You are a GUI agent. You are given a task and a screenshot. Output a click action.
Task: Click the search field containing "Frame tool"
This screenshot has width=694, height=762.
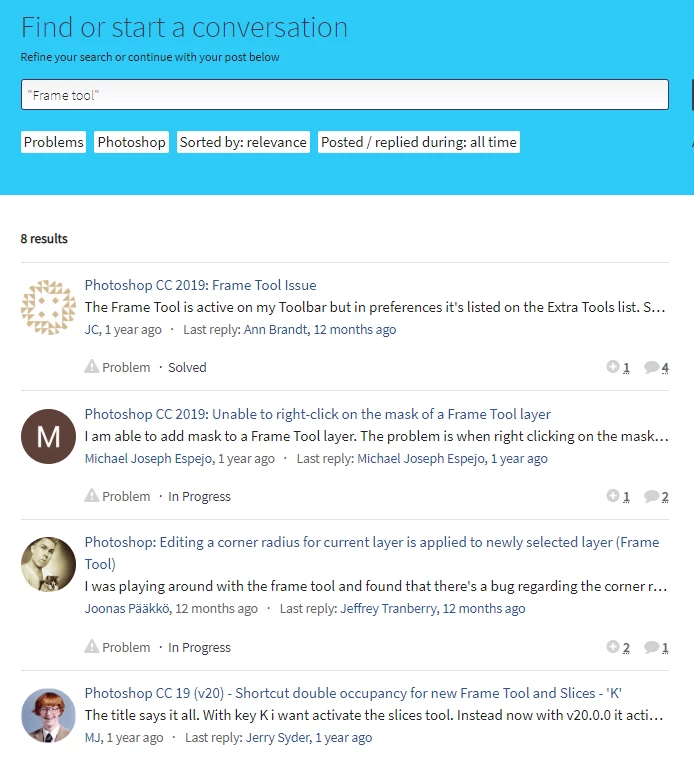(x=345, y=94)
